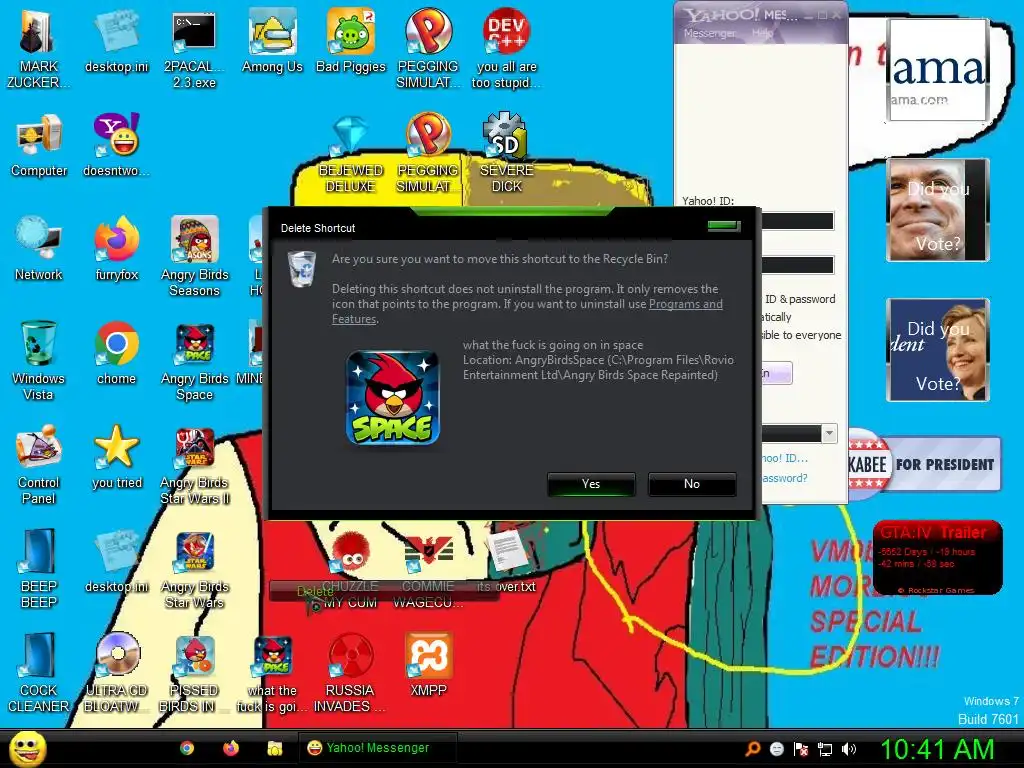Select the furryfox Firefox icon
Image resolution: width=1024 pixels, height=768 pixels.
(116, 249)
